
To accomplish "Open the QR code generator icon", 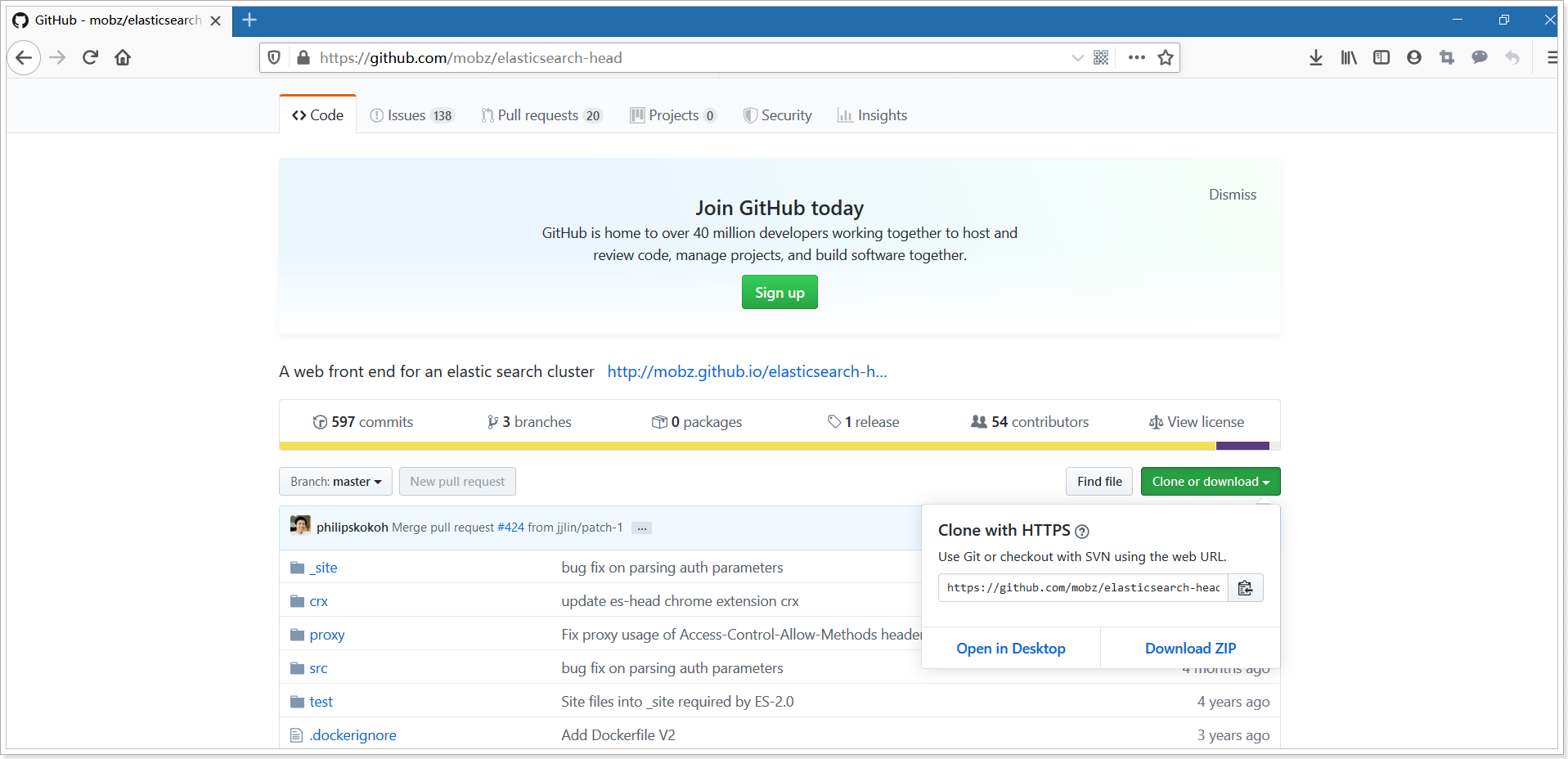I will [x=1101, y=57].
